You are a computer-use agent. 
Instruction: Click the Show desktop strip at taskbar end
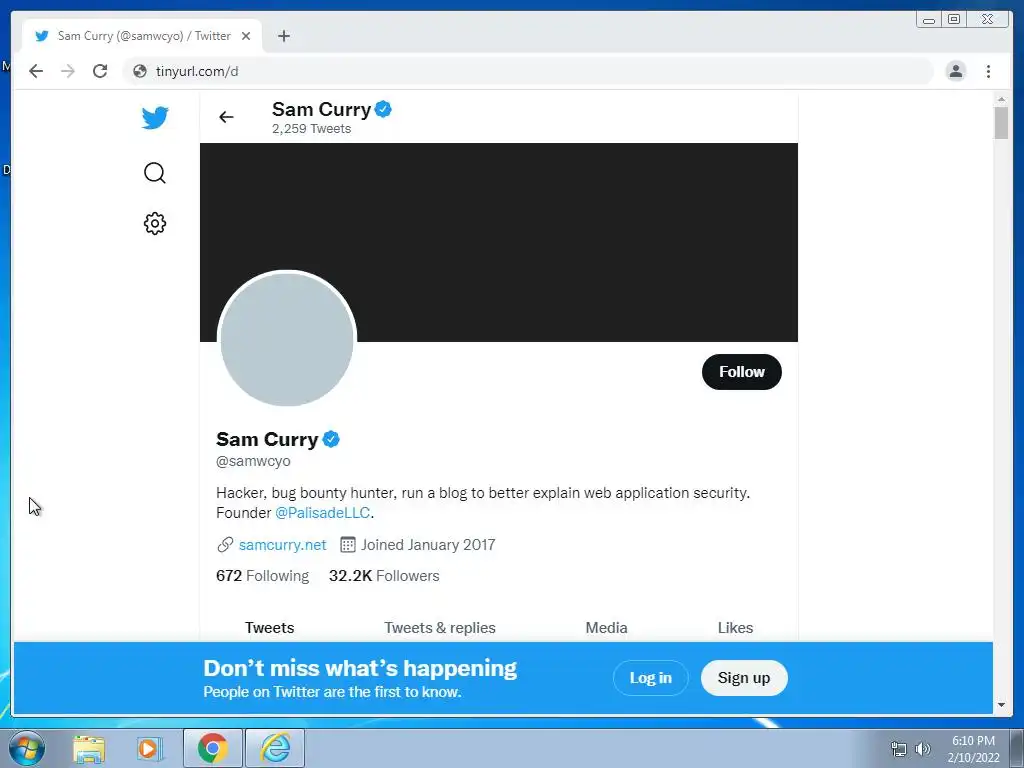click(x=1017, y=748)
